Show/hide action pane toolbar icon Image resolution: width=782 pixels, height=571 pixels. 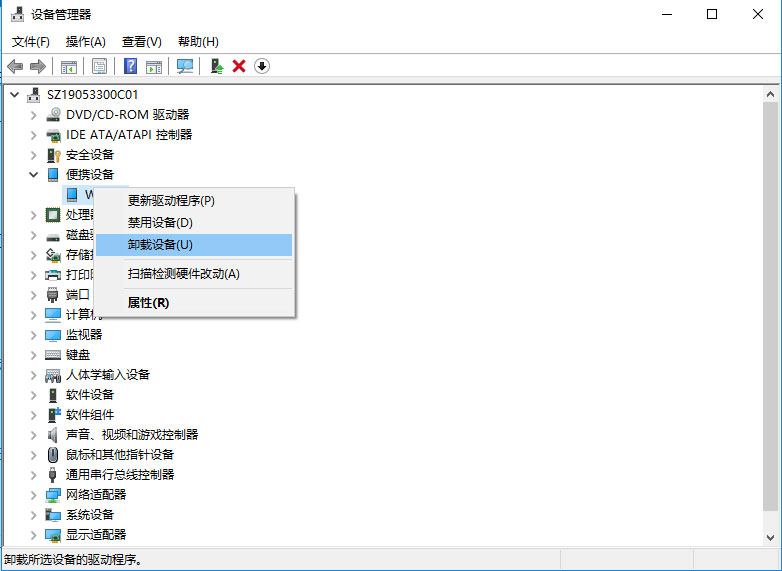click(x=154, y=66)
